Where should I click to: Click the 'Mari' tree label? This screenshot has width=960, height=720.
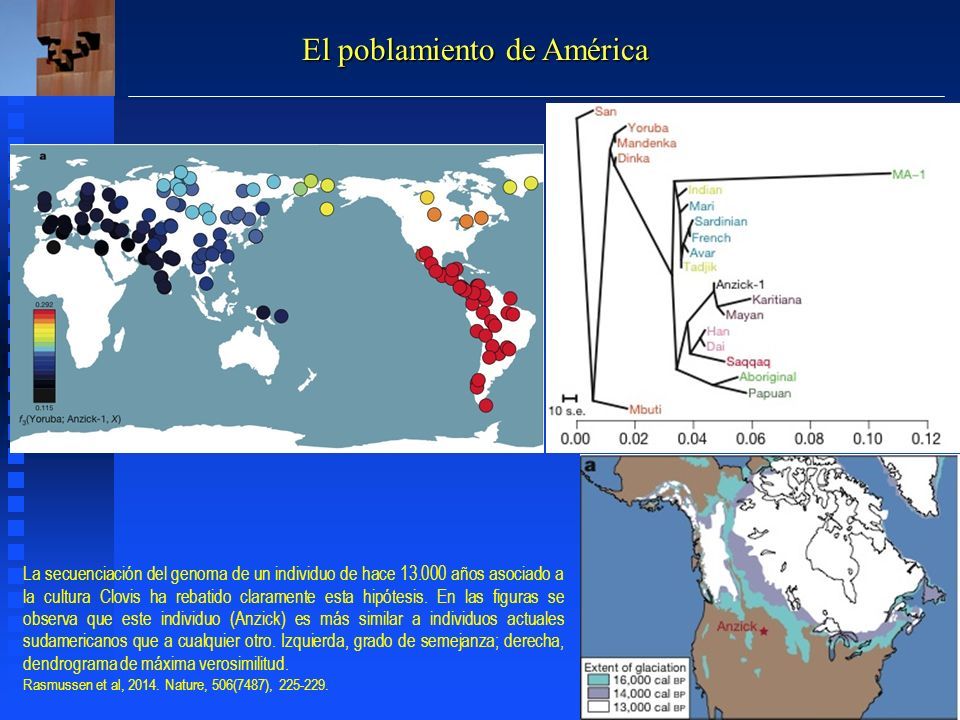click(702, 206)
